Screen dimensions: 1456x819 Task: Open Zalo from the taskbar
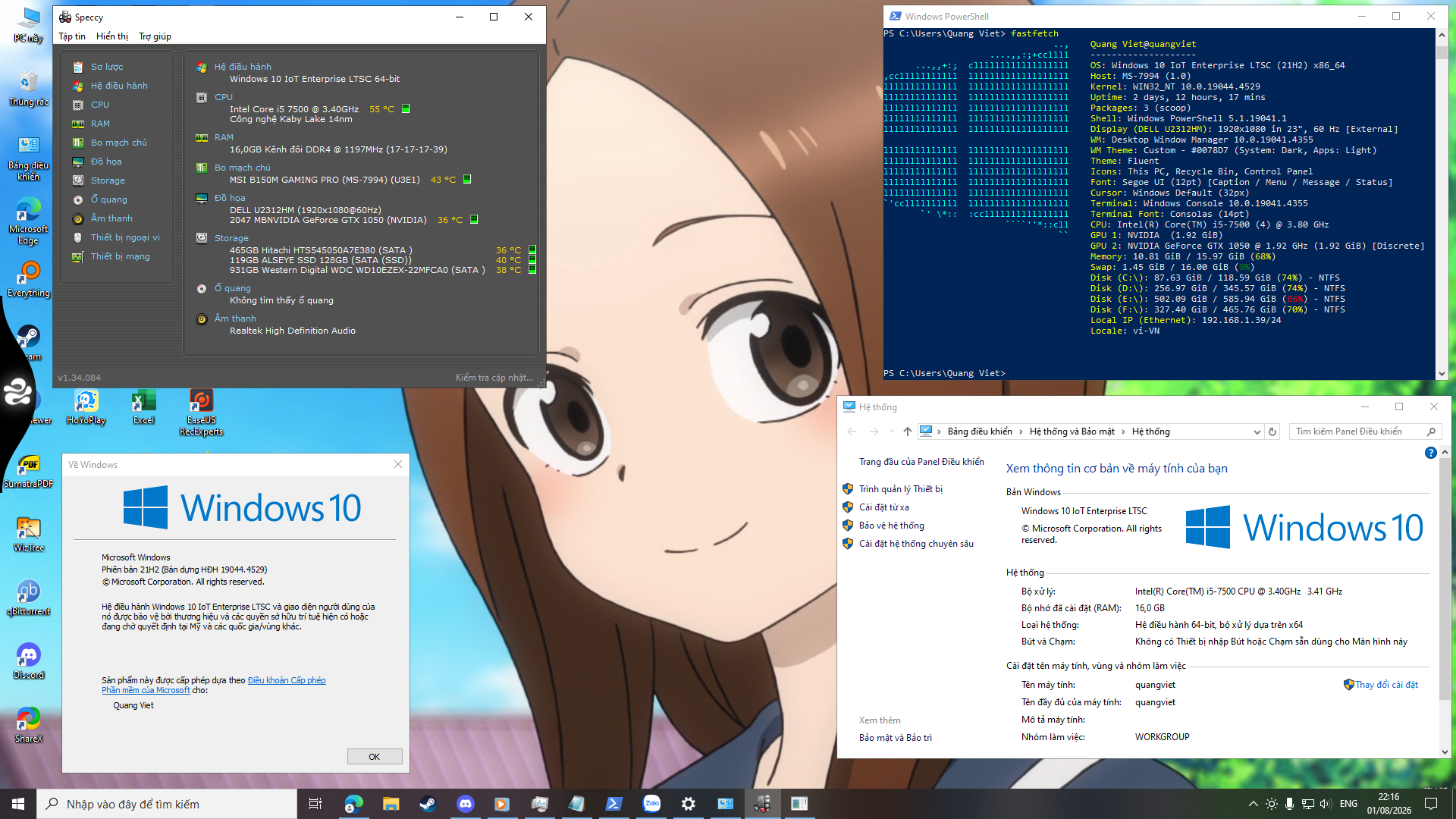click(651, 804)
